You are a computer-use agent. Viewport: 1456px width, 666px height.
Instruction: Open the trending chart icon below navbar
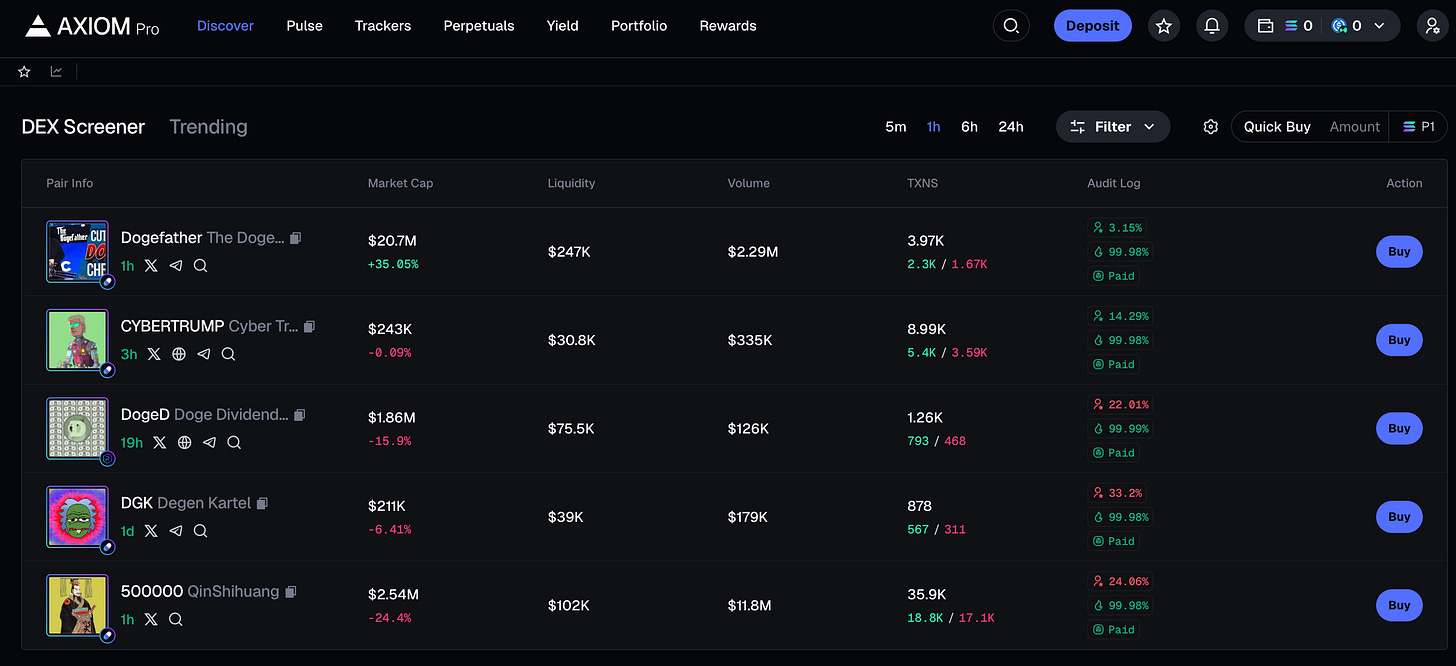56,71
